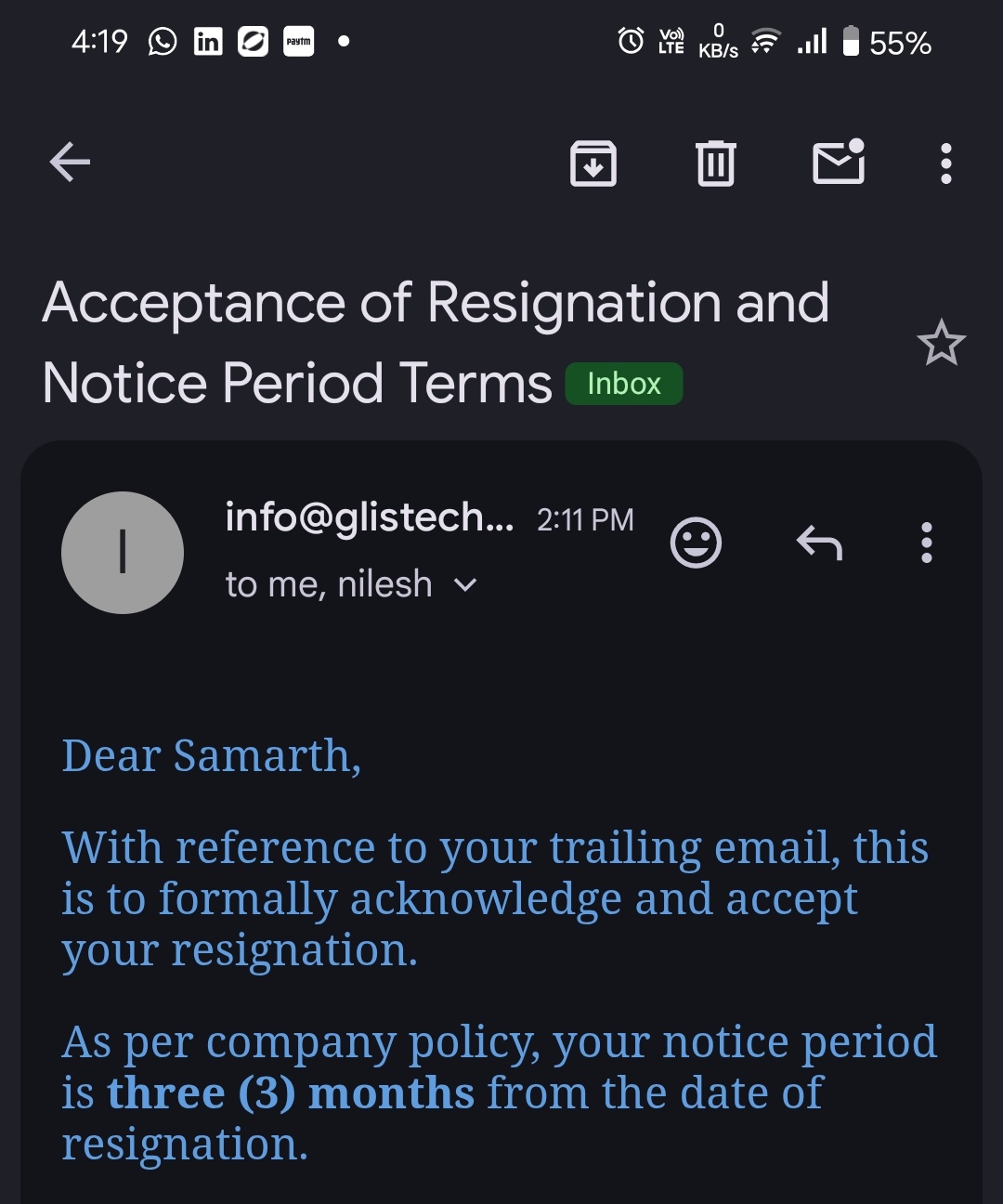Tap the battery 55% indicator
Image resolution: width=1003 pixels, height=1204 pixels.
(887, 43)
